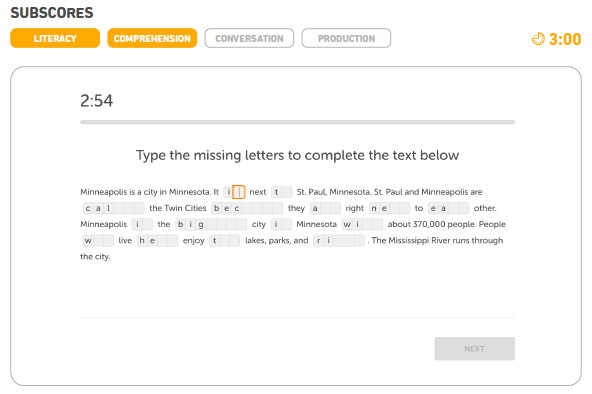Click the blanks in word starting 'wi'
This screenshot has width=592, height=394.
click(373, 225)
